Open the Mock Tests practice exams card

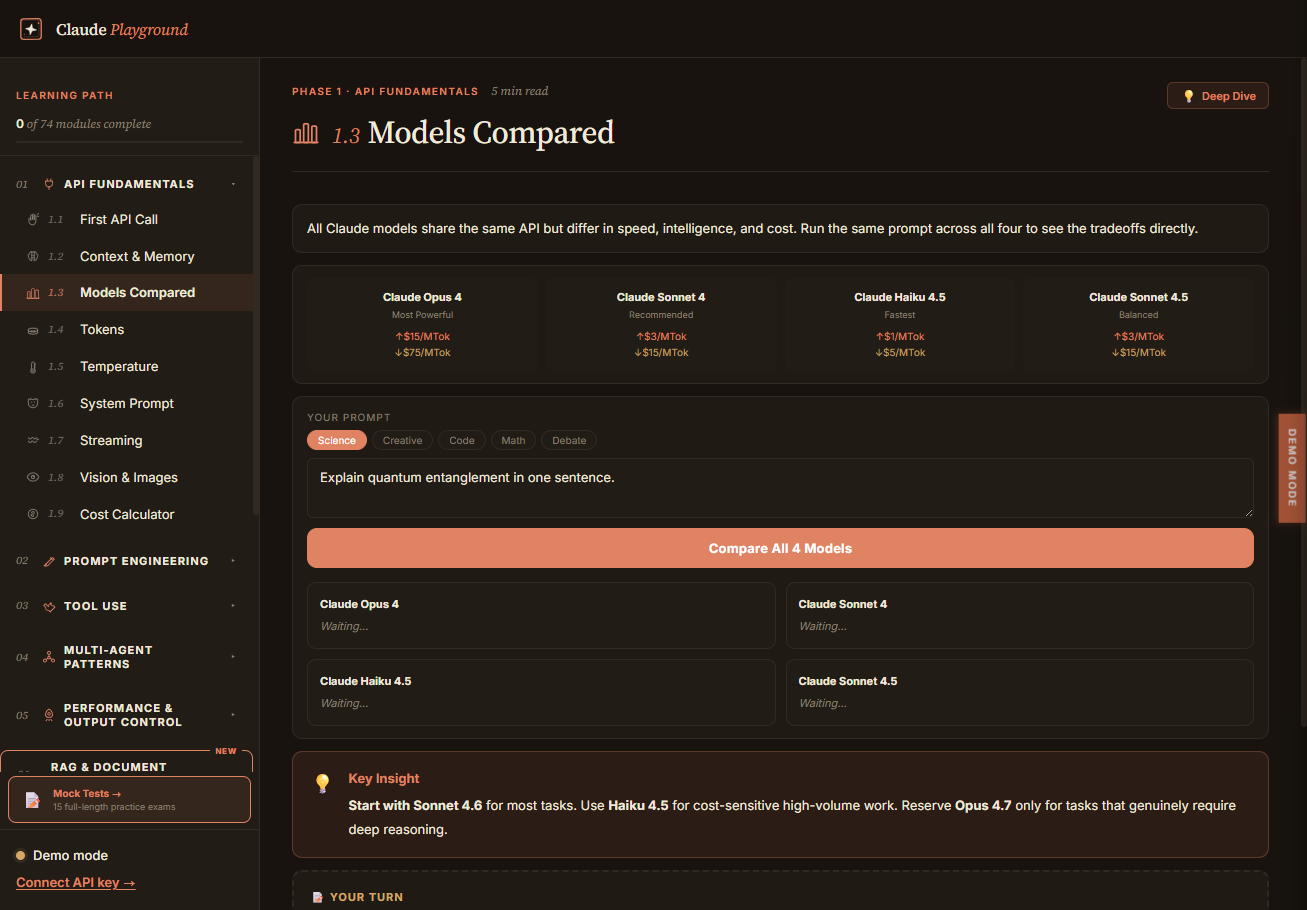(x=129, y=800)
